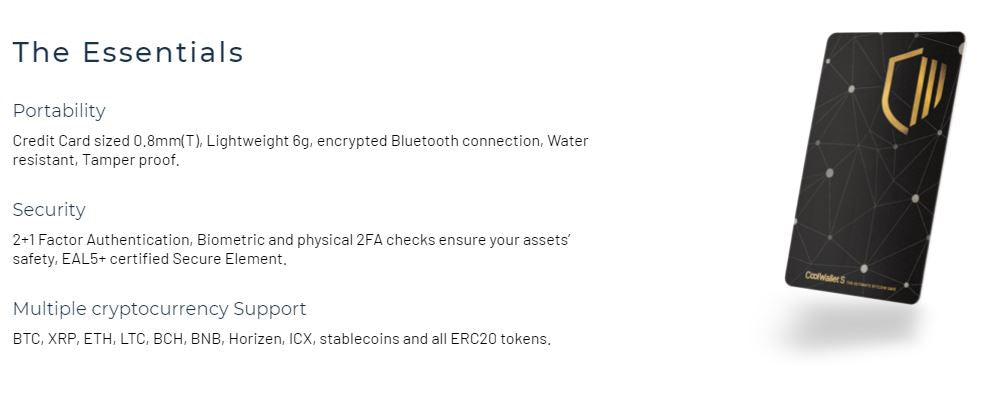Click the Security subheading
Viewport: 993px width, 415px height.
coord(49,210)
